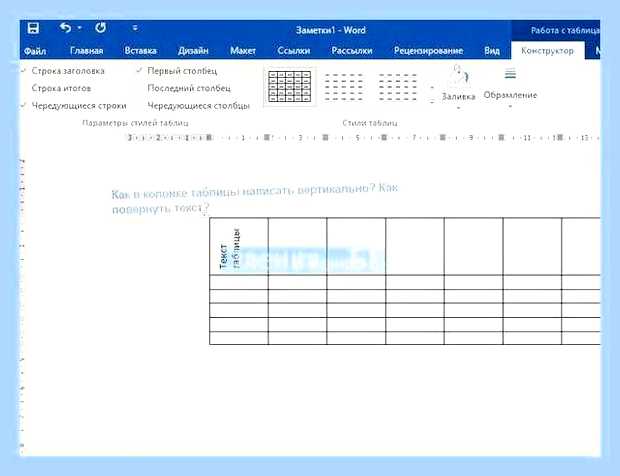The width and height of the screenshot is (620, 476).
Task: Open the Заливка dropdown arrow
Action: click(x=458, y=108)
